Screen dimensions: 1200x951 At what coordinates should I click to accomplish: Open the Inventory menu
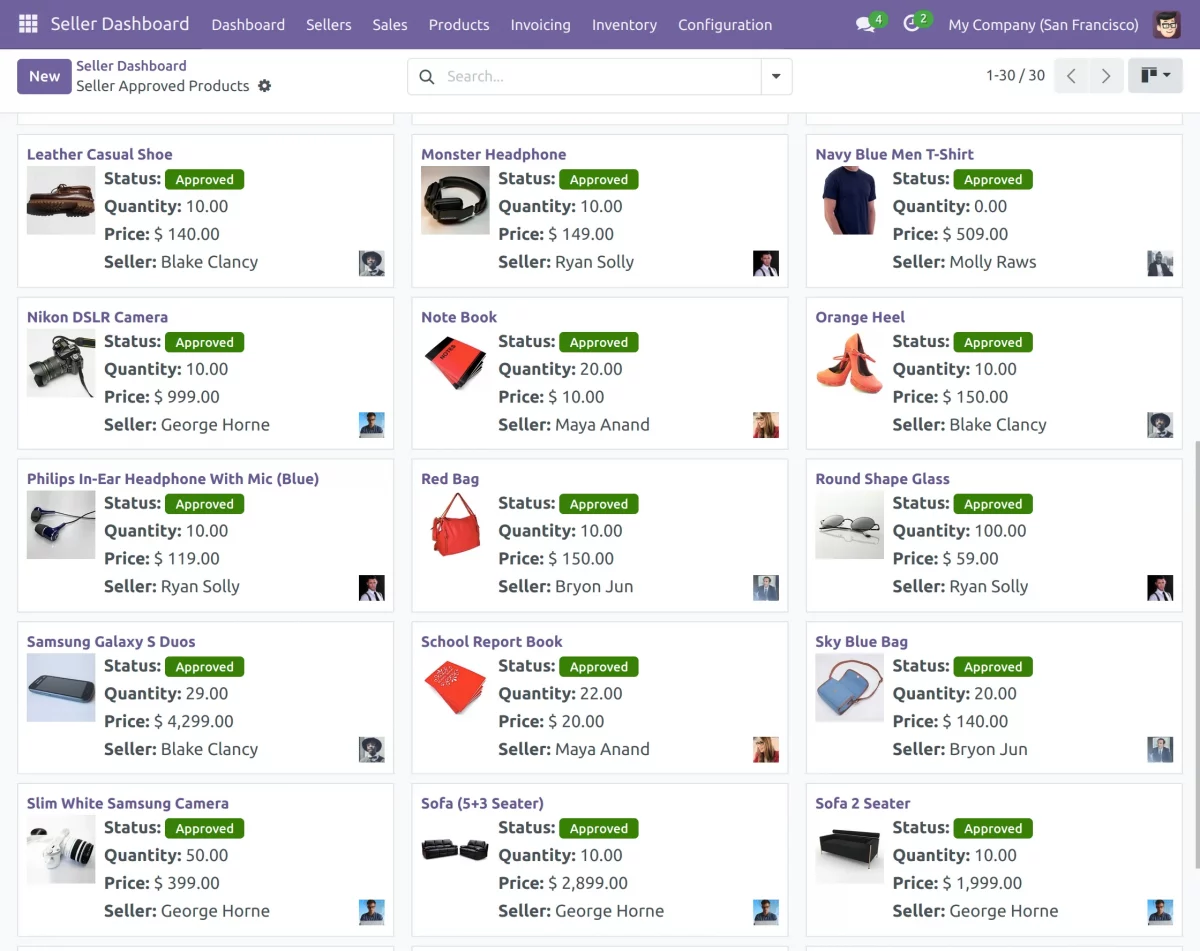click(x=624, y=24)
